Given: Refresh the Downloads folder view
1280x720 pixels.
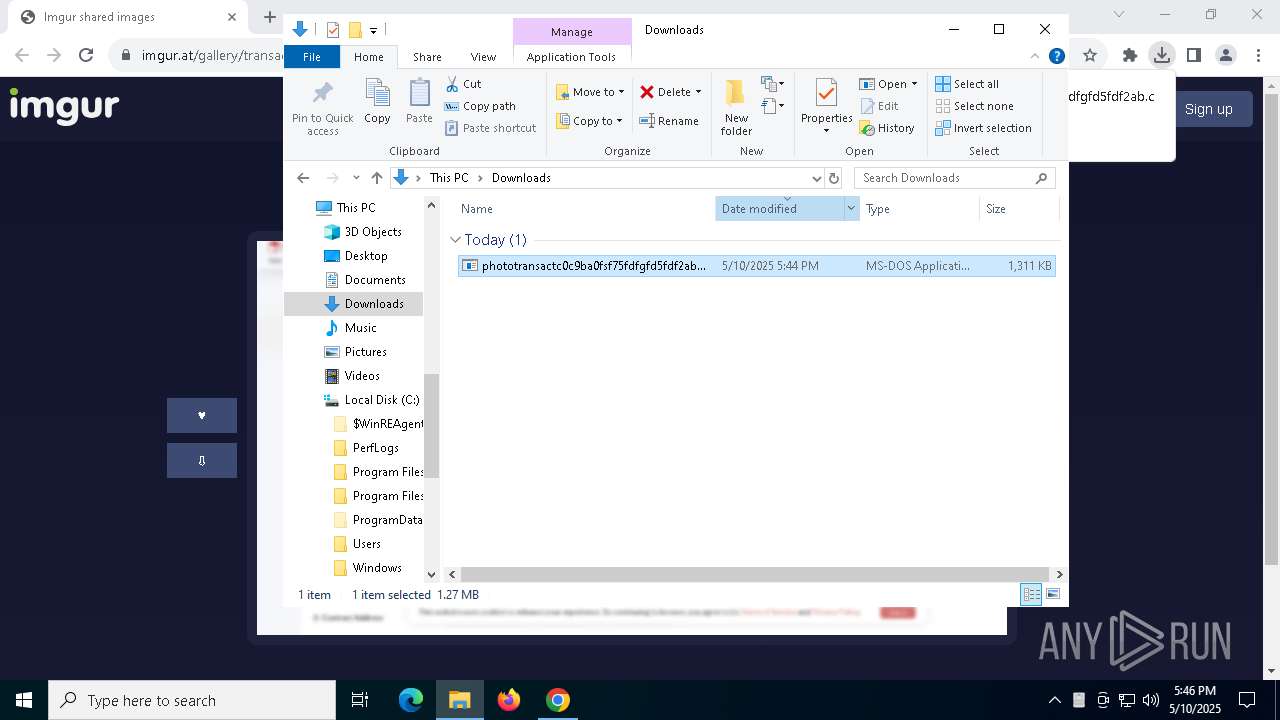Looking at the screenshot, I should coord(834,178).
